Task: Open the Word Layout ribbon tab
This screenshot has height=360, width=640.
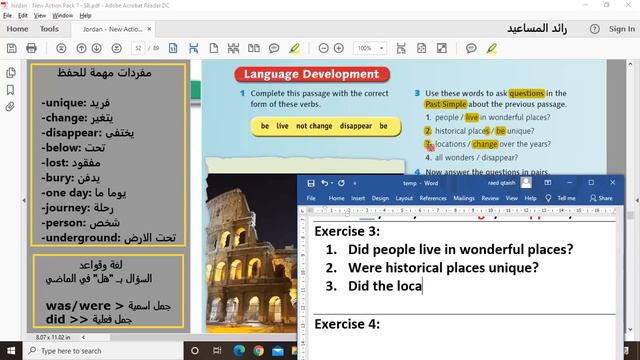Action: click(x=404, y=198)
